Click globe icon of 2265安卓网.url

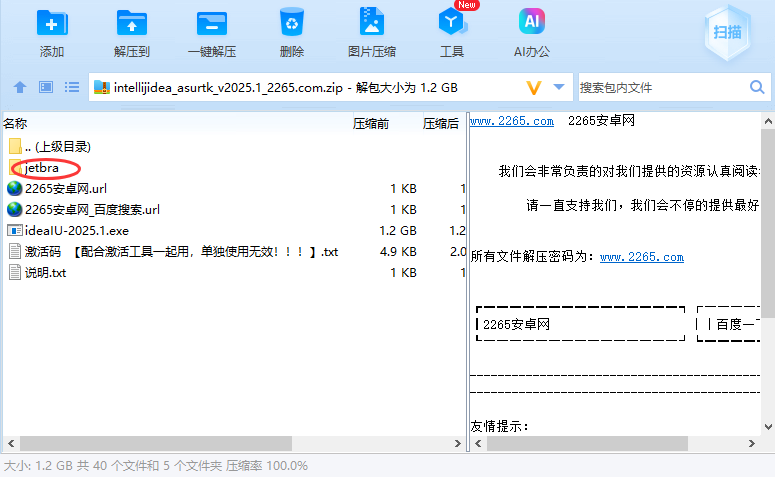click(x=15, y=188)
